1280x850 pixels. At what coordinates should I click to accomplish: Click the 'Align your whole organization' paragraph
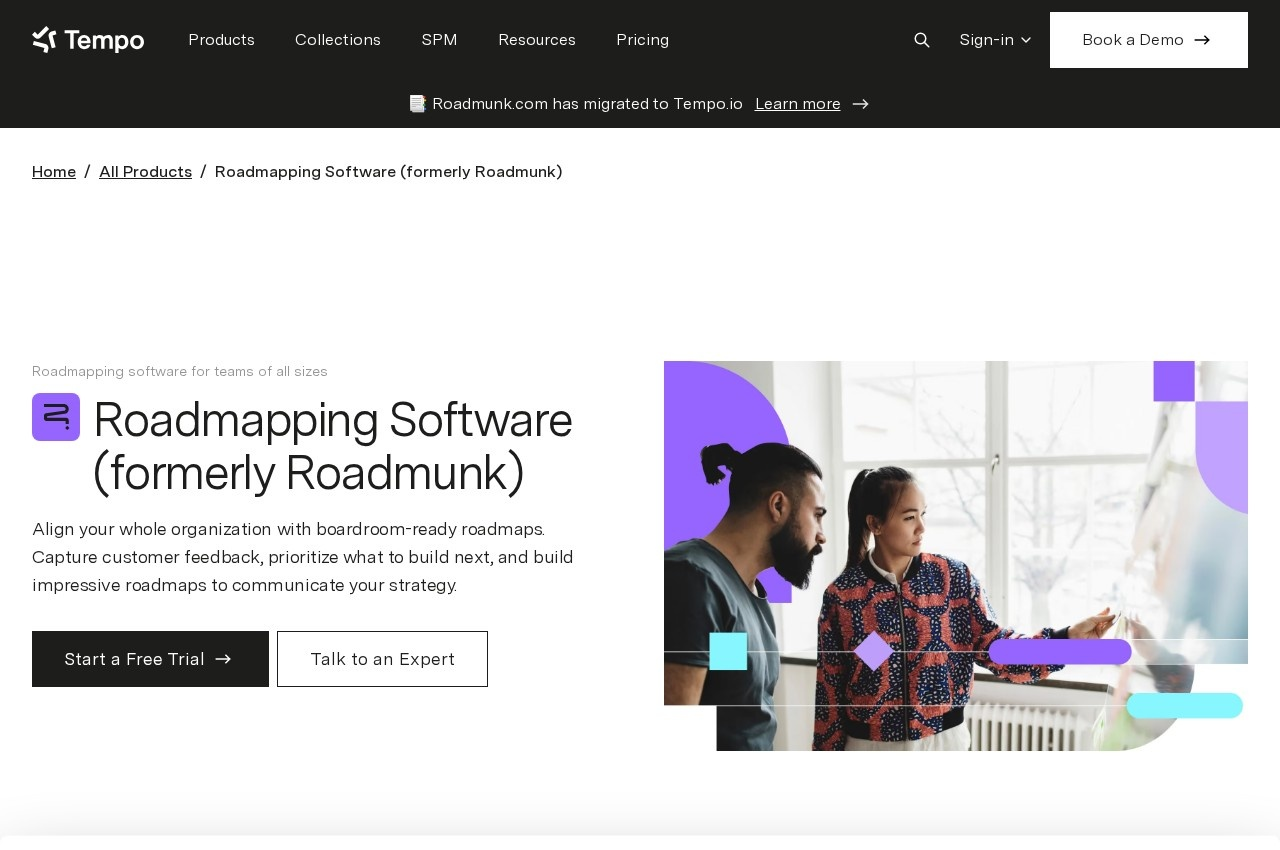point(303,557)
